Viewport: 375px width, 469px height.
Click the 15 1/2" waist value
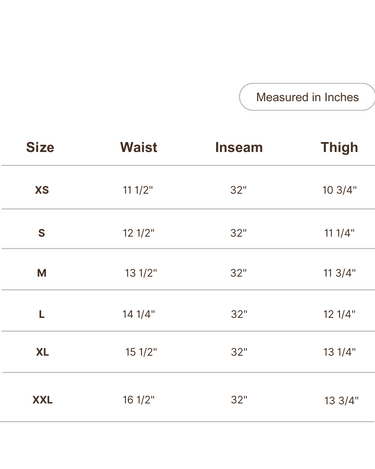point(141,352)
